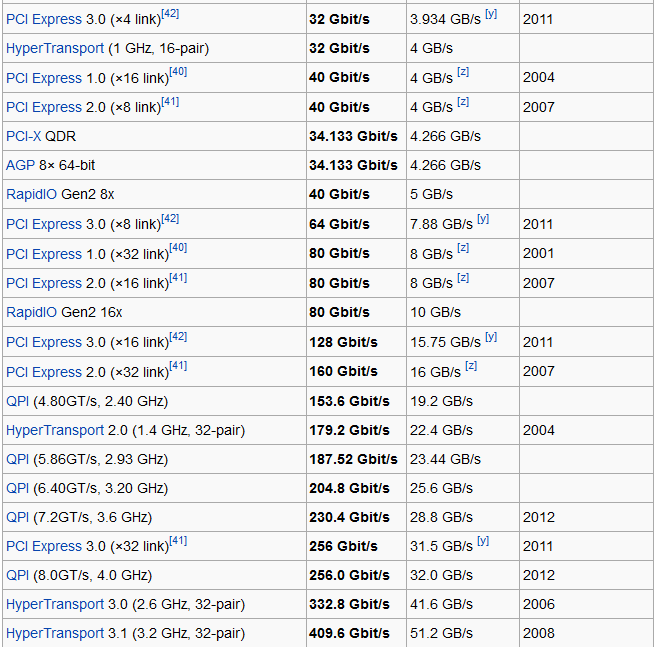Screen dimensions: 655x647
Task: Open PCI Express link in 3.0 ×32 row
Action: tap(44, 546)
